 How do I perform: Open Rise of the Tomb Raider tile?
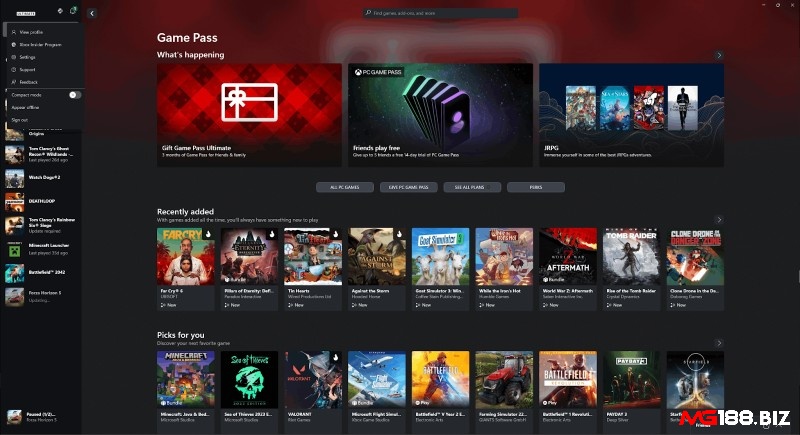(x=632, y=269)
